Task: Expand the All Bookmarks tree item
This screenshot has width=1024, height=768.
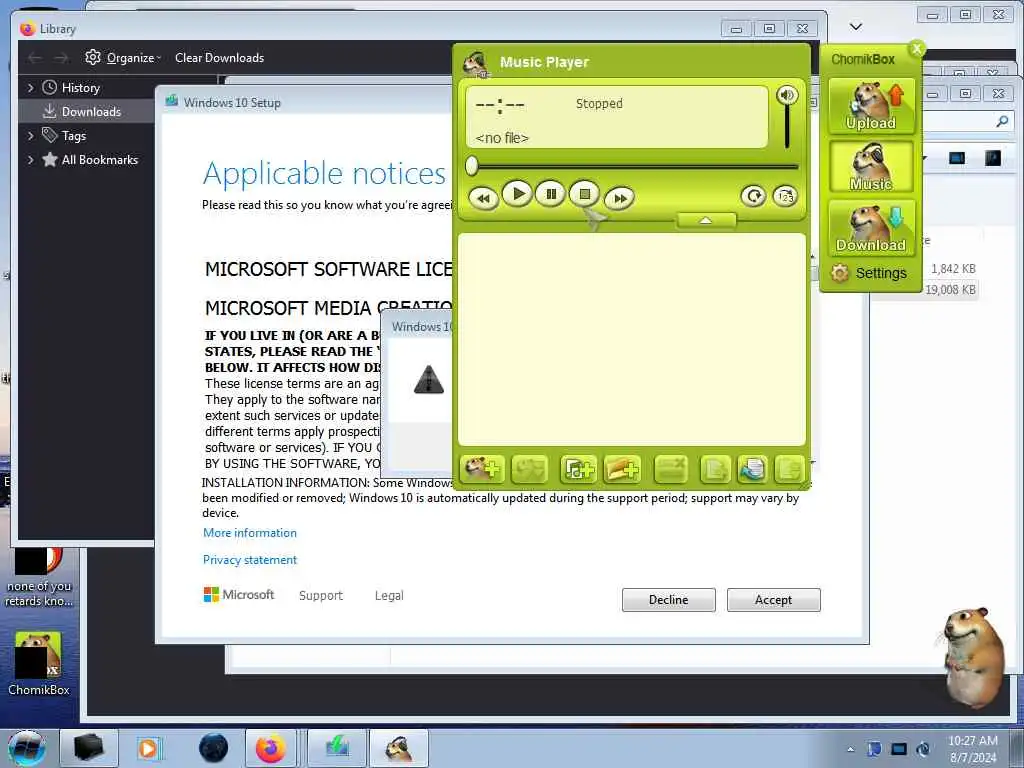Action: pos(30,159)
